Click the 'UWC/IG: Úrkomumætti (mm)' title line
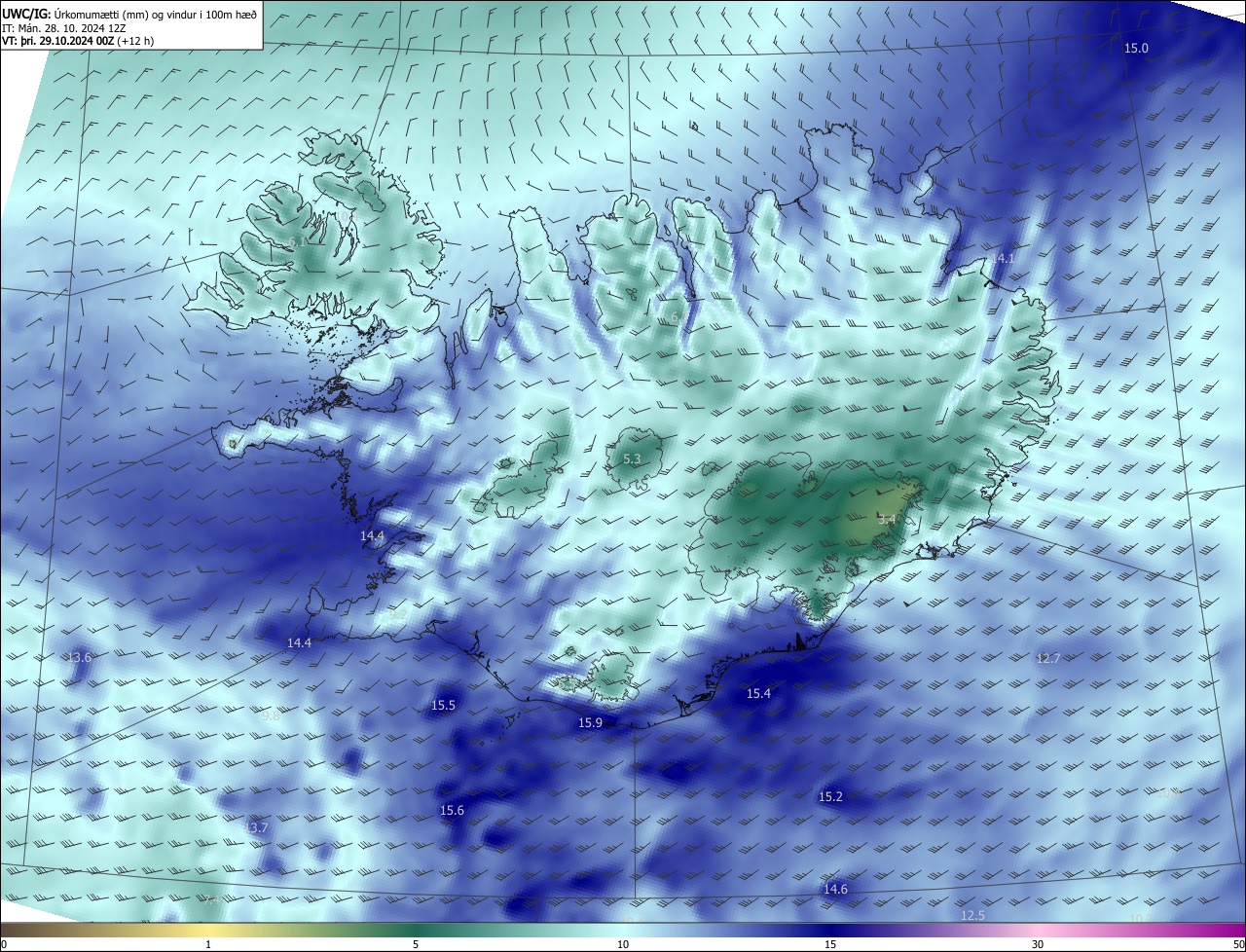The width and height of the screenshot is (1246, 952). point(130,13)
